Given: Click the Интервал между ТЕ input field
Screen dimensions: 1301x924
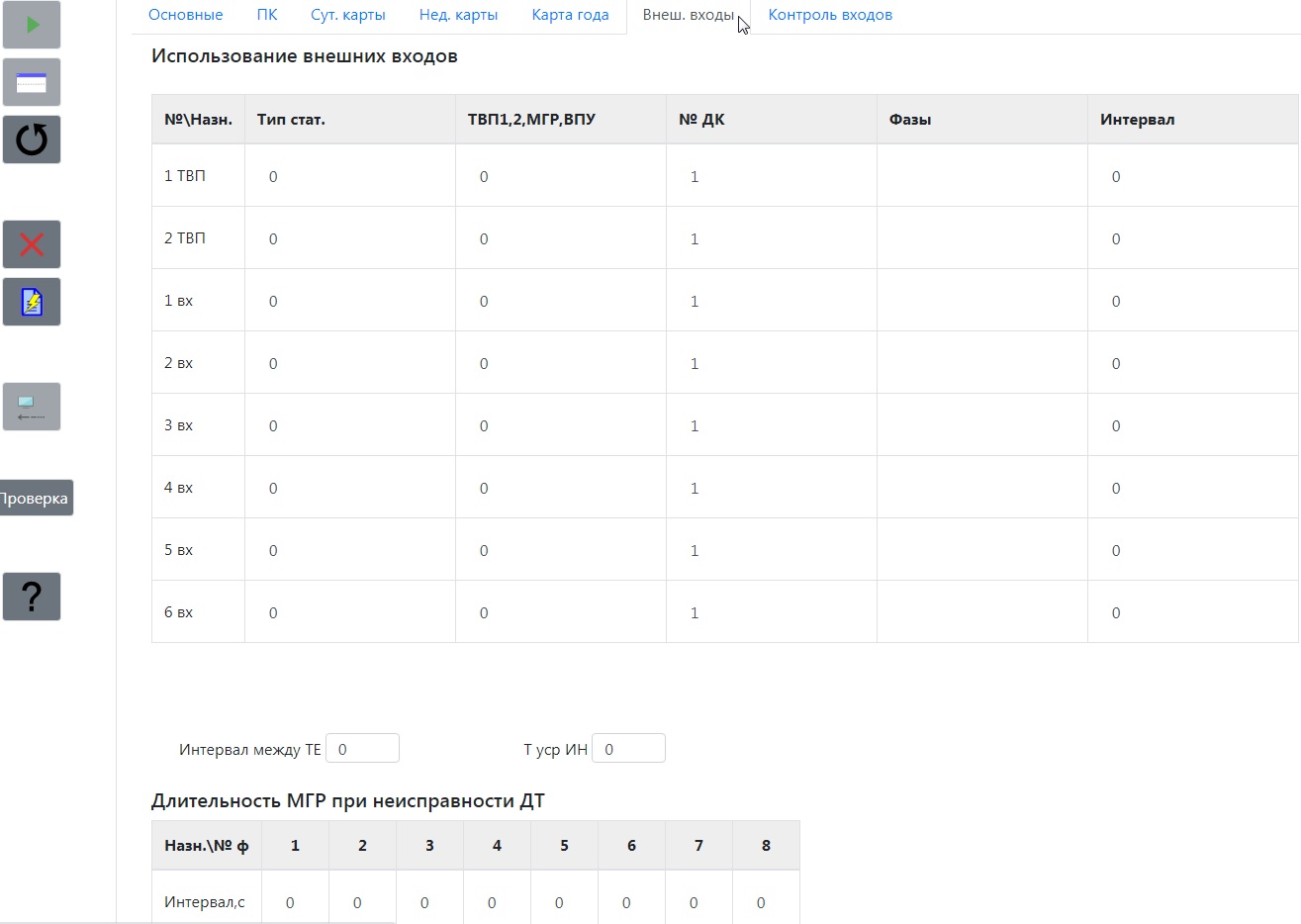Looking at the screenshot, I should (362, 749).
